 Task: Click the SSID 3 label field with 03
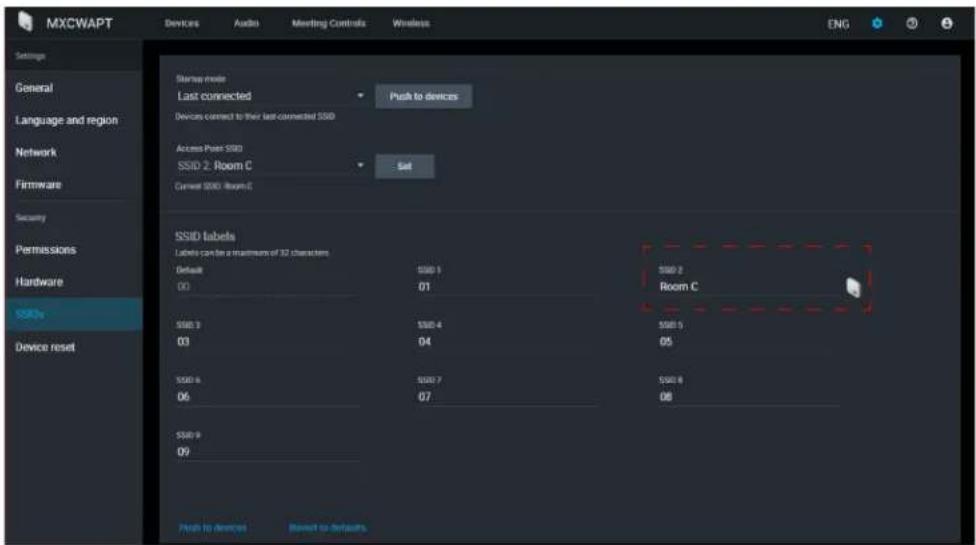click(x=268, y=342)
